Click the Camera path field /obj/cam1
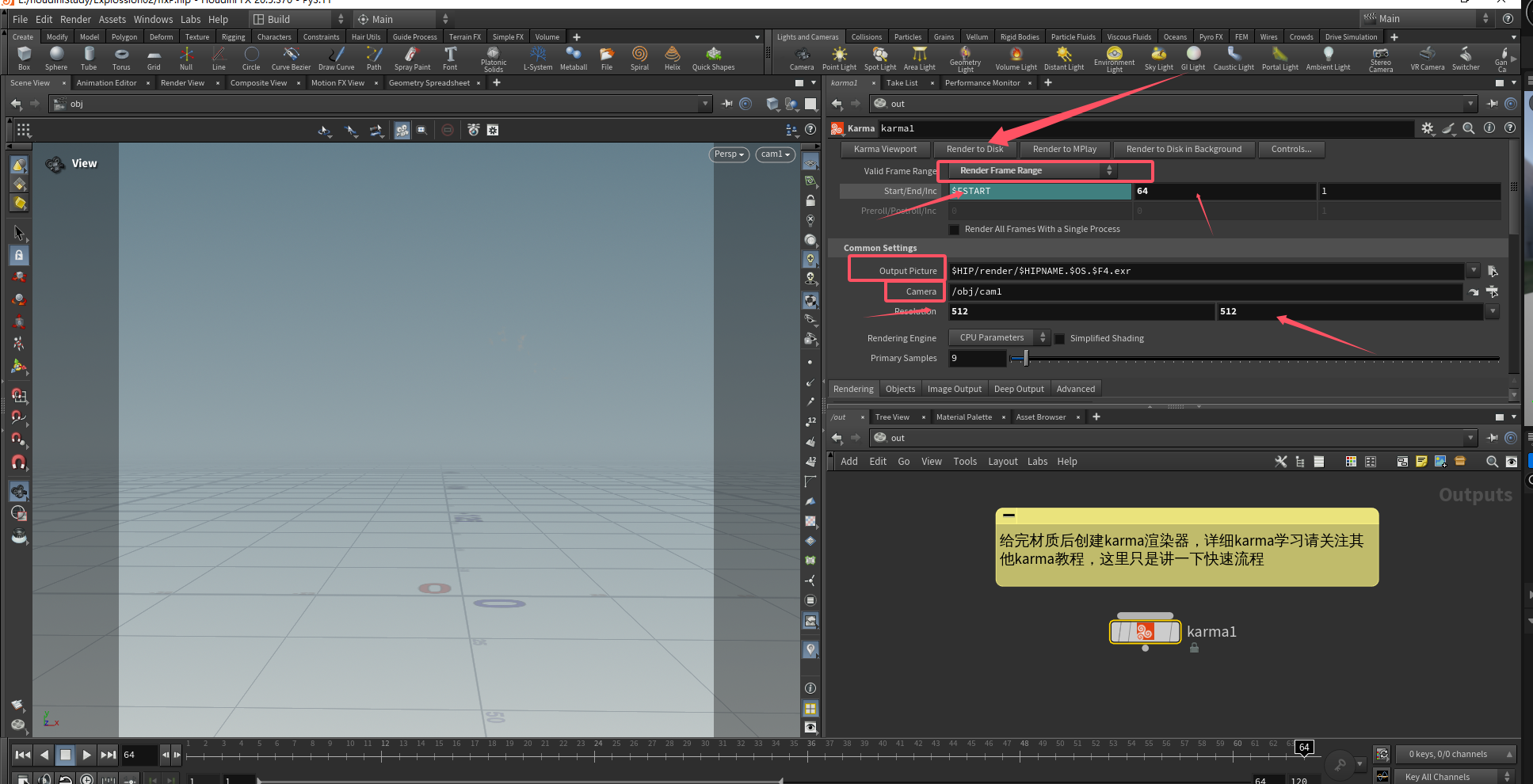This screenshot has height=784, width=1533. pos(1205,291)
